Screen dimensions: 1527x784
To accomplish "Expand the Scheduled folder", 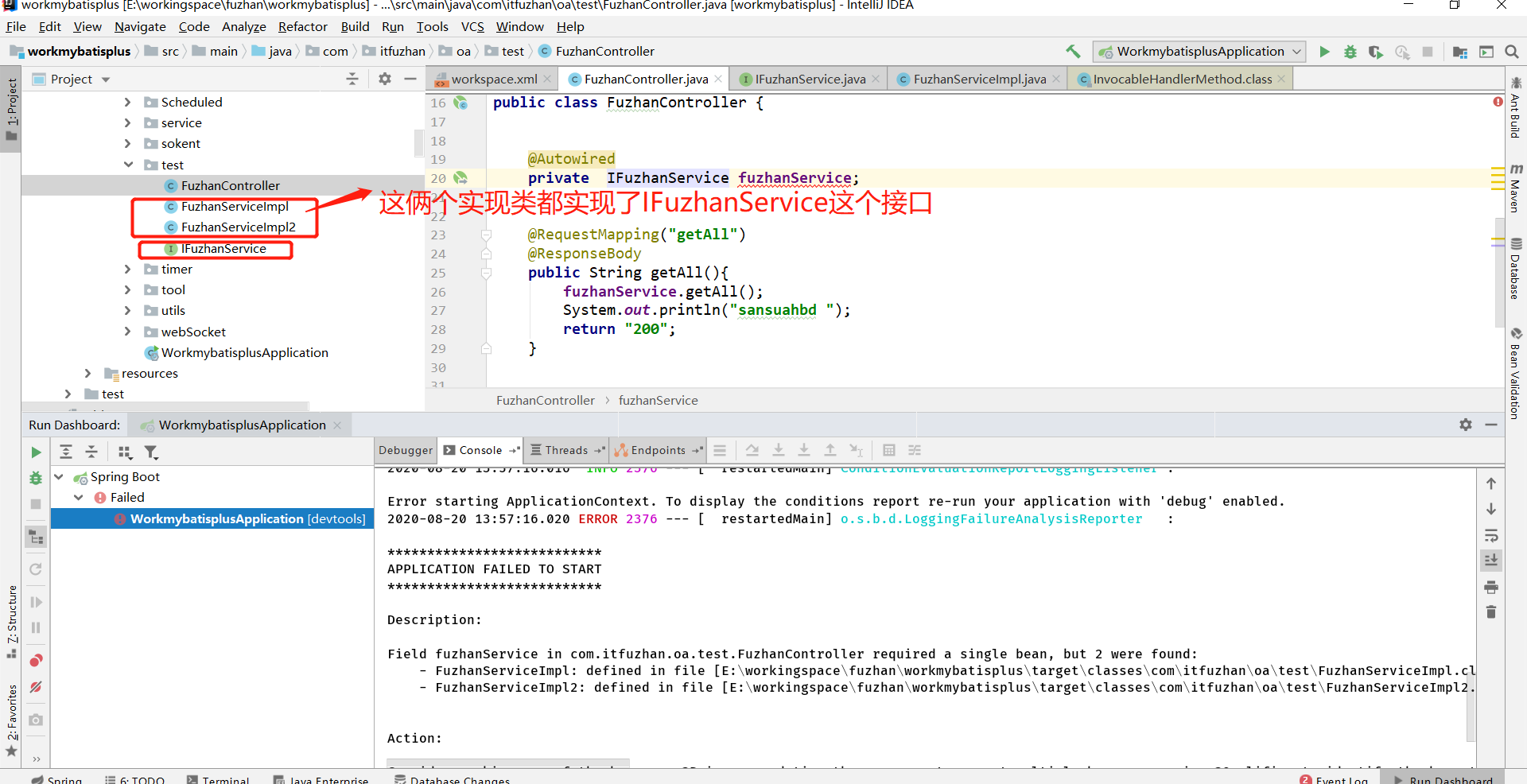I will click(127, 102).
